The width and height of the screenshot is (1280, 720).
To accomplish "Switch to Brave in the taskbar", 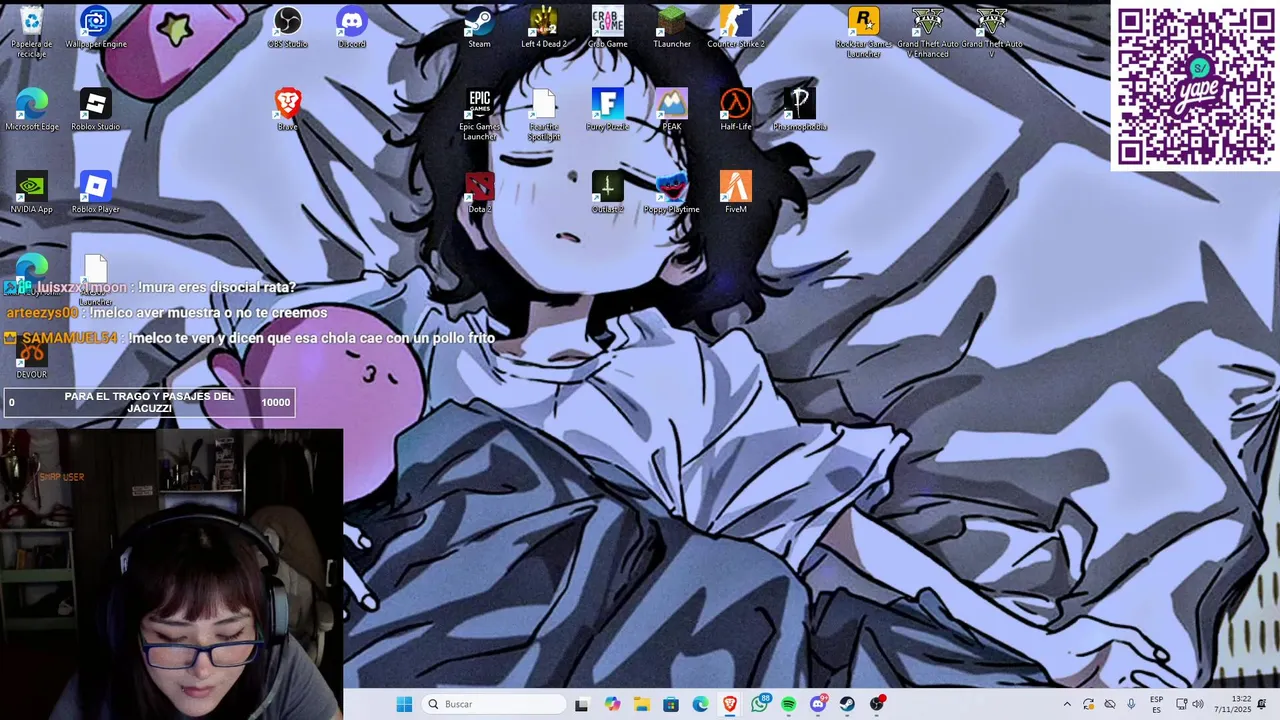I will point(730,704).
